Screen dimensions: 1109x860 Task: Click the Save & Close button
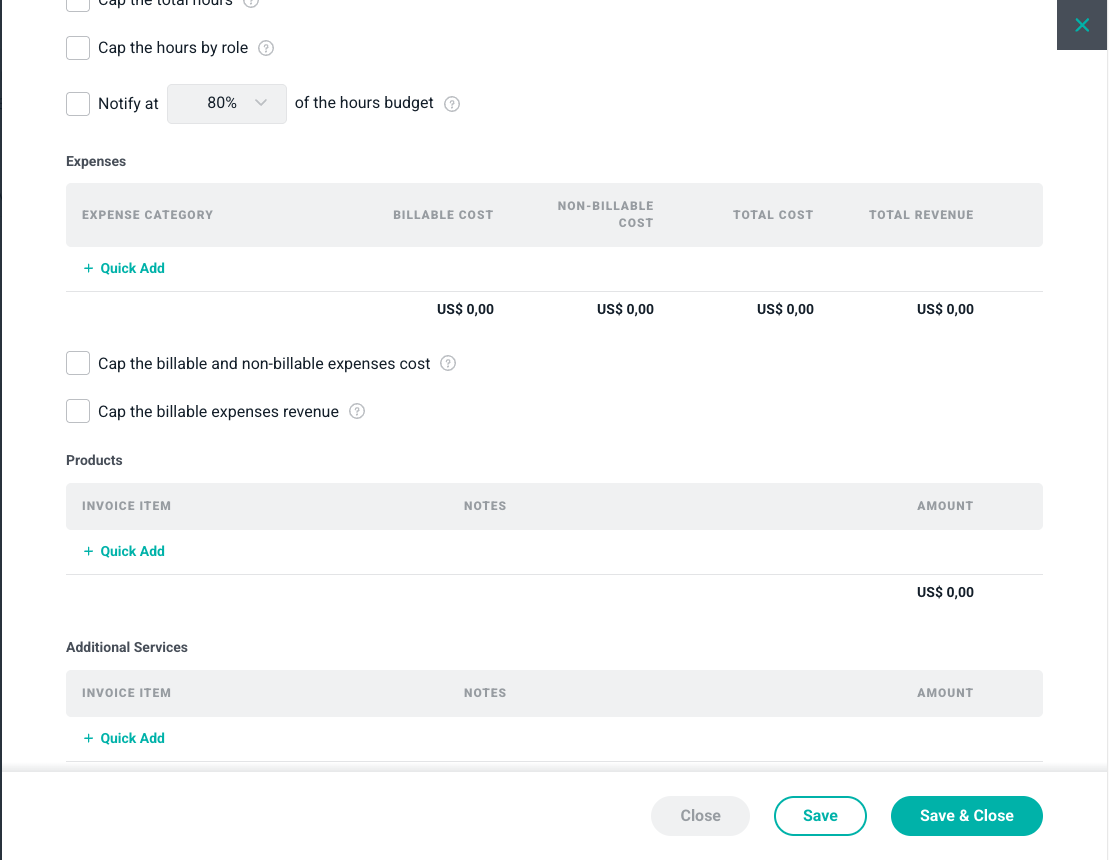[x=967, y=815]
